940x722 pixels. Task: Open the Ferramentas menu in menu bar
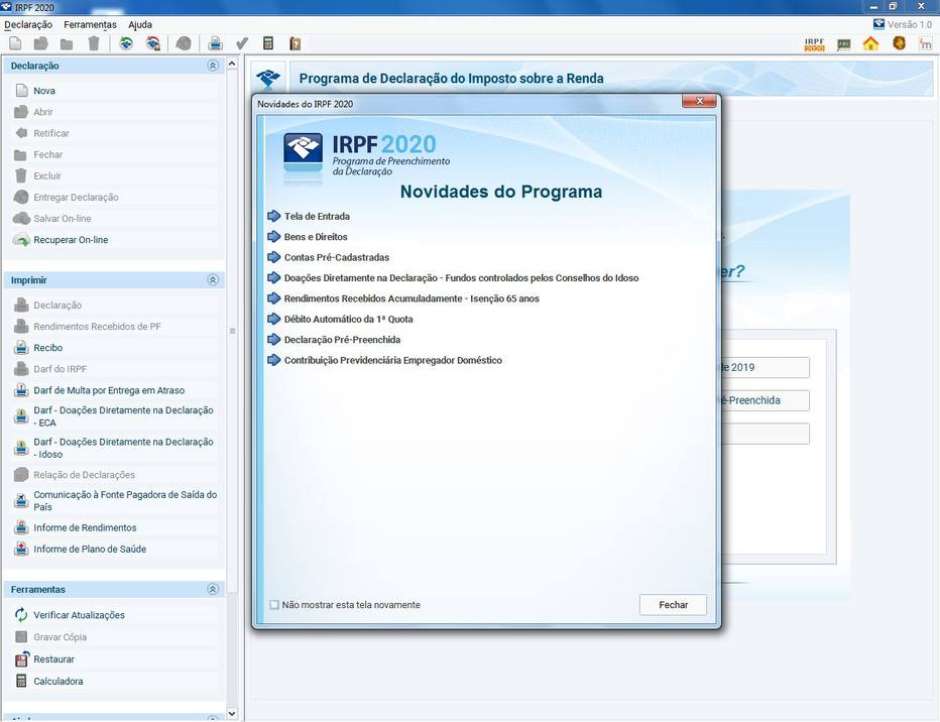(x=89, y=24)
